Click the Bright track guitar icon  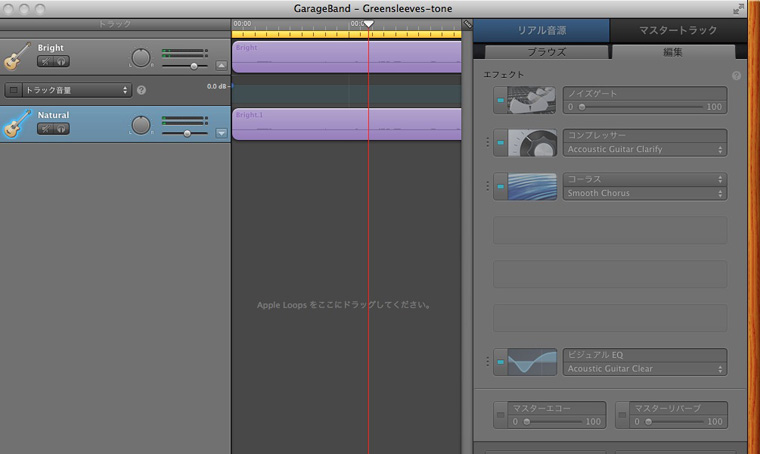[15, 56]
